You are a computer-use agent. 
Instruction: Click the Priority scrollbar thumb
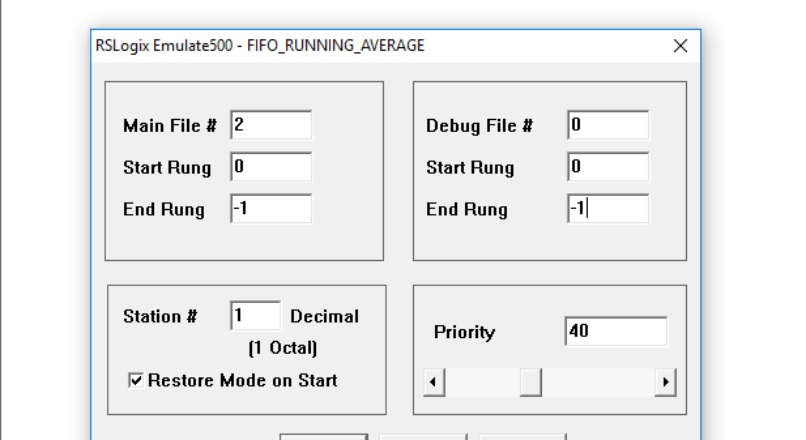[x=530, y=382]
